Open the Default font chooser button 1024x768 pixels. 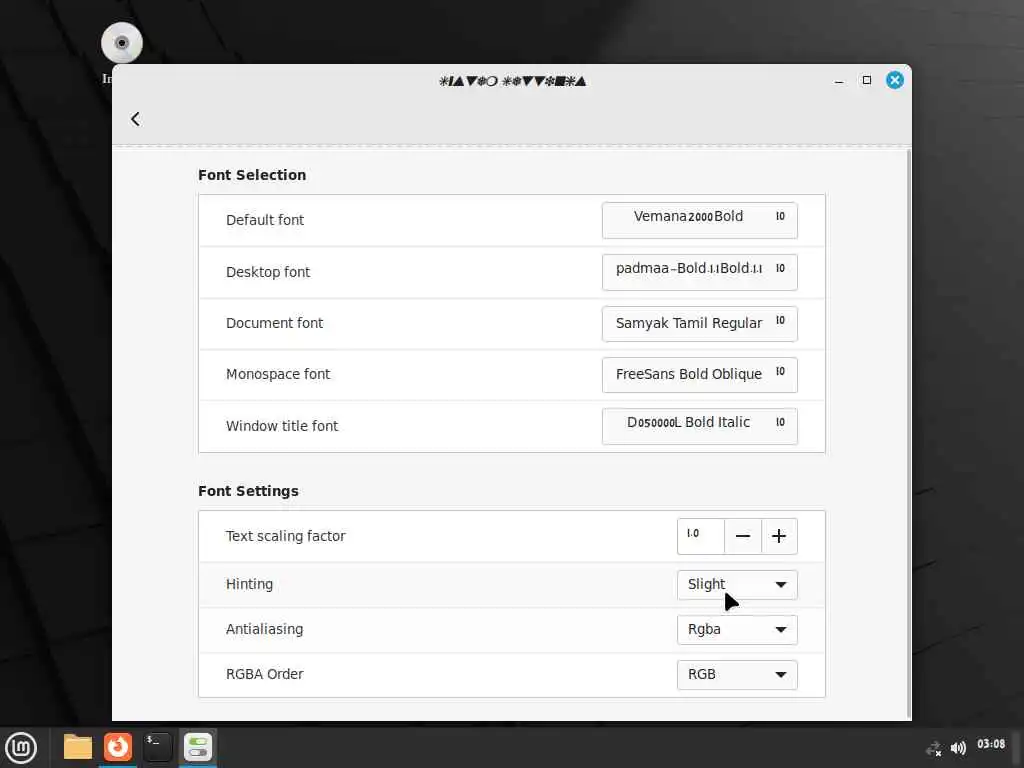(x=699, y=220)
